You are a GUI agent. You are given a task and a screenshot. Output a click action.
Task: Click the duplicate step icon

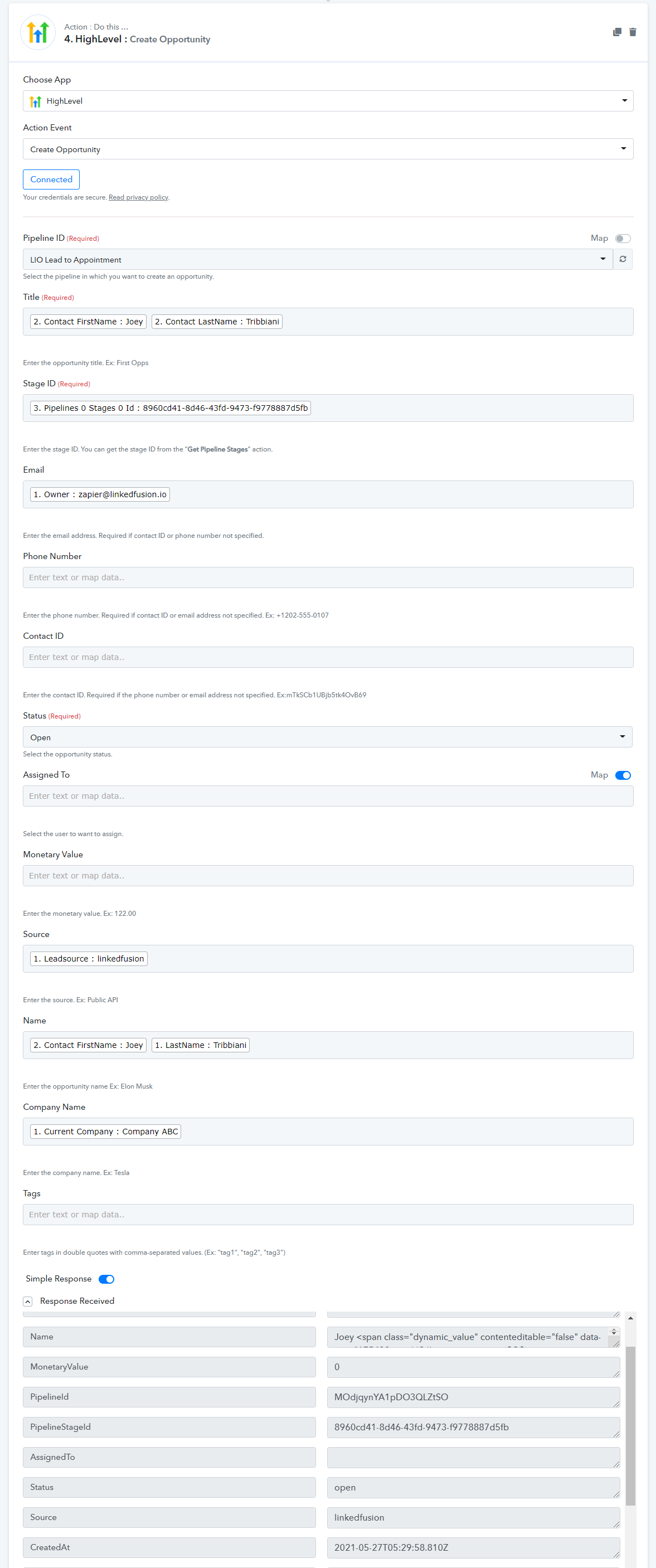click(x=616, y=32)
